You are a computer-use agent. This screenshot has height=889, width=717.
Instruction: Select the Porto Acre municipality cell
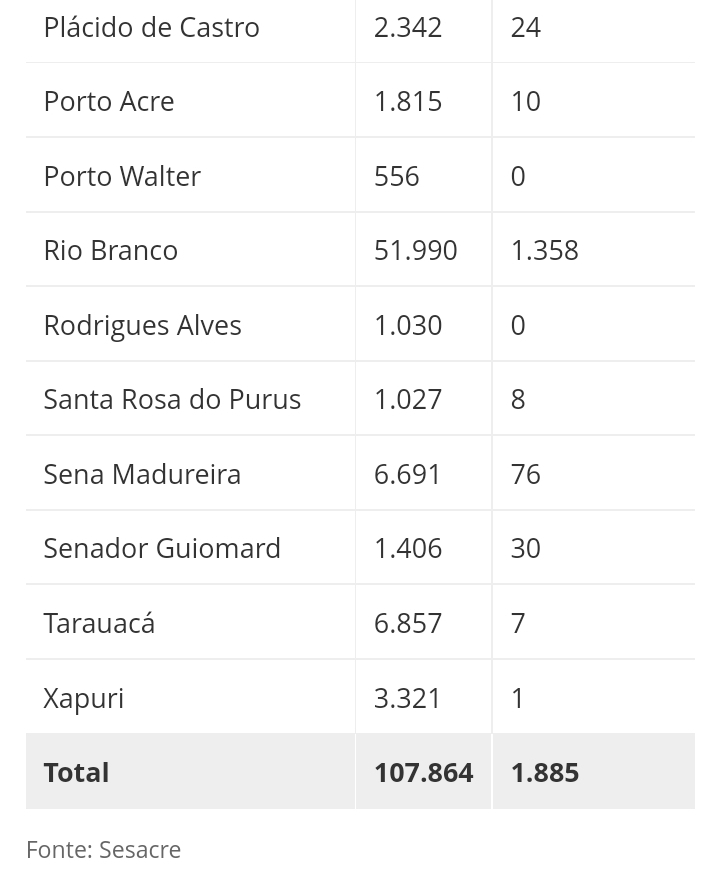coord(109,101)
